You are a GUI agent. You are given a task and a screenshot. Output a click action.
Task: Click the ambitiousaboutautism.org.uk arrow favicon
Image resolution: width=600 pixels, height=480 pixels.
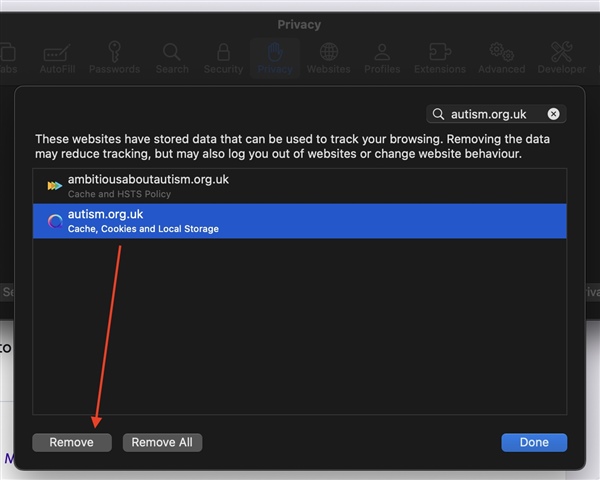pyautogui.click(x=54, y=186)
